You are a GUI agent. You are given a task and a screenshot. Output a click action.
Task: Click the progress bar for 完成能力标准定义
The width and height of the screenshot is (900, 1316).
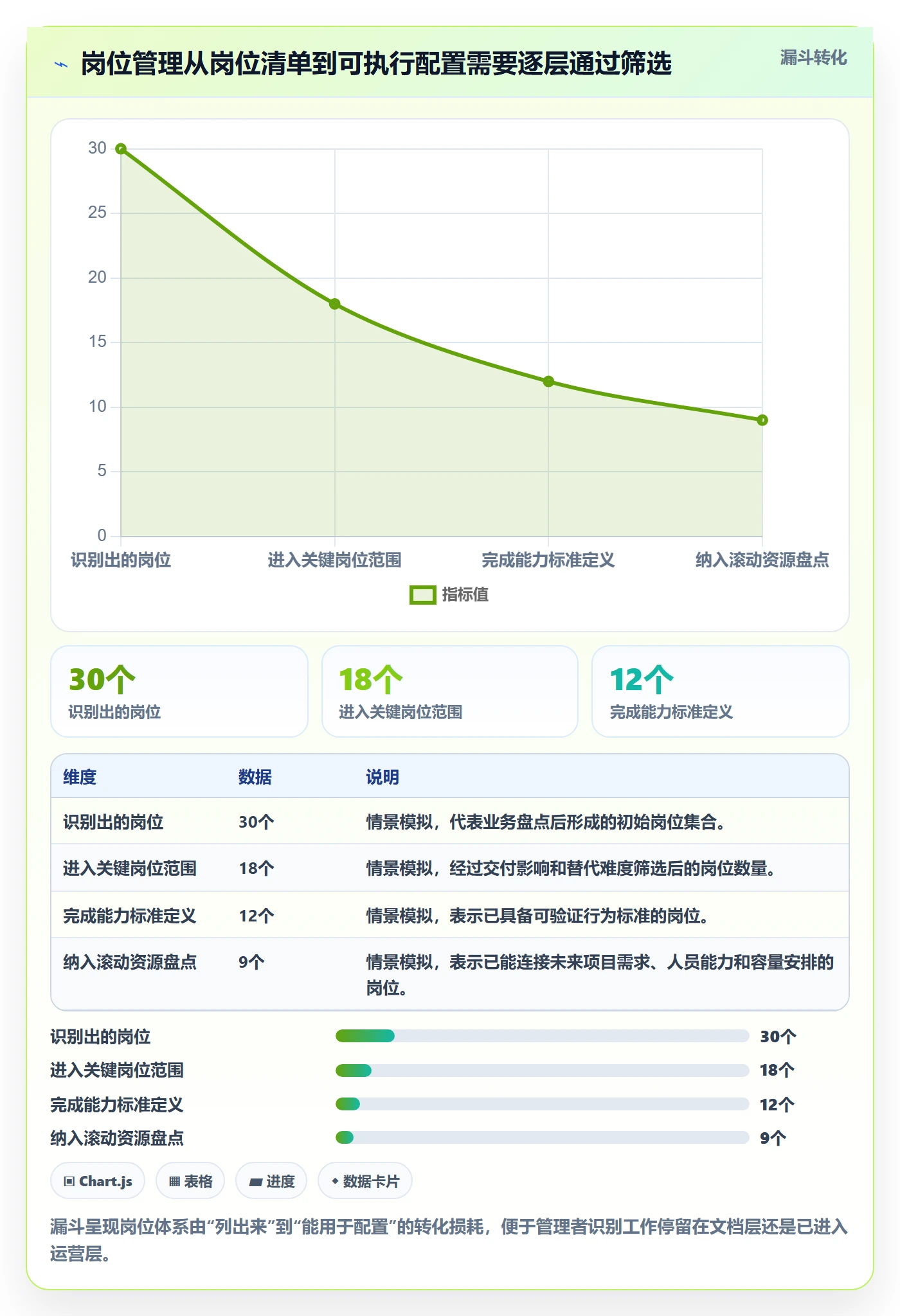[543, 1104]
